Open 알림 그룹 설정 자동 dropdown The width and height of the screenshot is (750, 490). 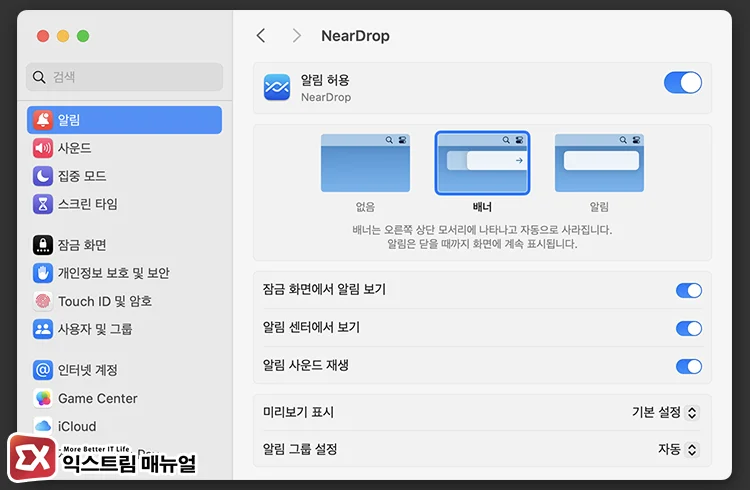point(679,449)
